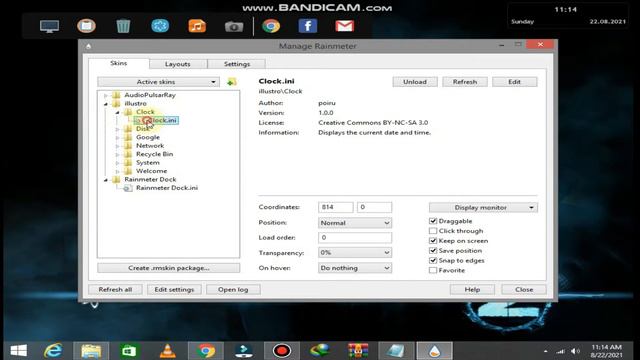Open the clipboard notes dock icon
This screenshot has height=360, width=640.
87,26
